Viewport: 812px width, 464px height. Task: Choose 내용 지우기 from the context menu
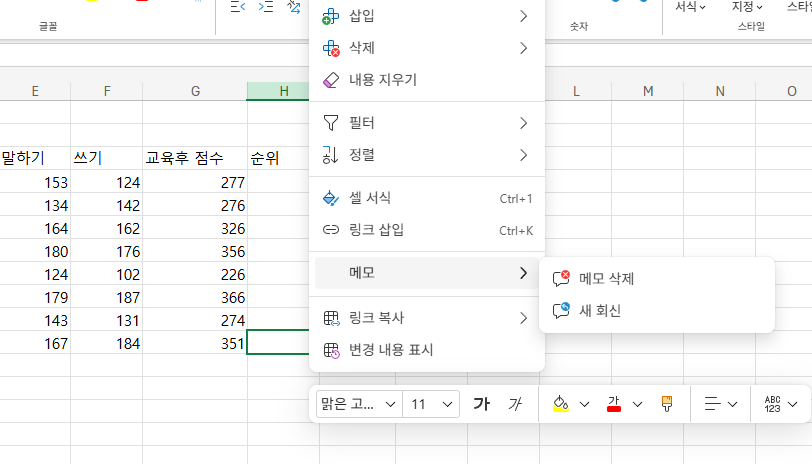427,80
